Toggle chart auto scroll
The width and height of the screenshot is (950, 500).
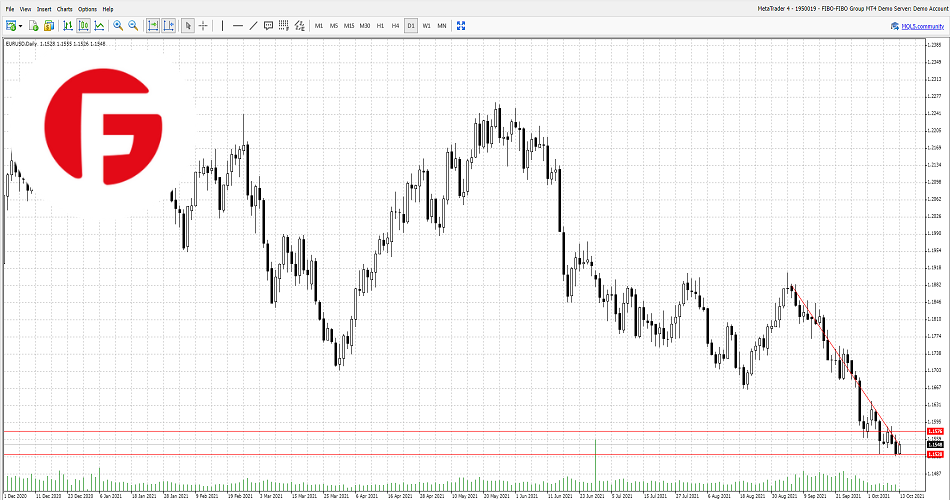pos(152,25)
